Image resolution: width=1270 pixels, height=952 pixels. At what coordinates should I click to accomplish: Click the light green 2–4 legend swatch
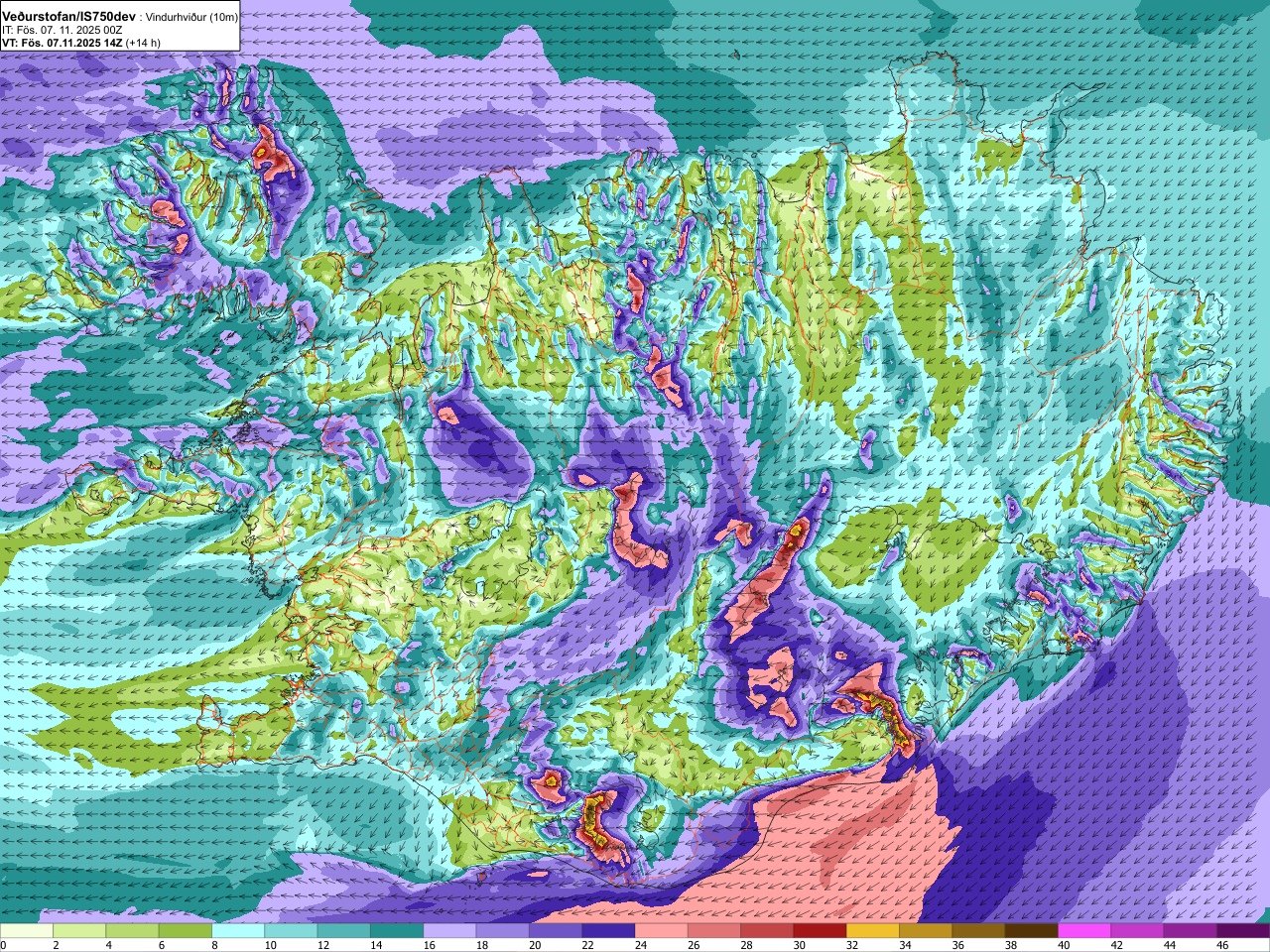coord(79,932)
